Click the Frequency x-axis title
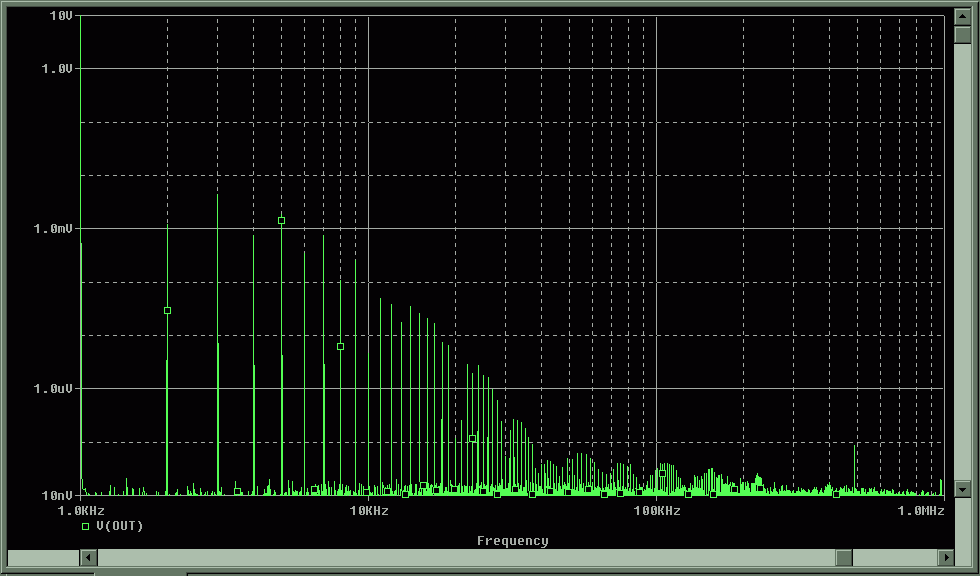This screenshot has height=576, width=980. 512,541
